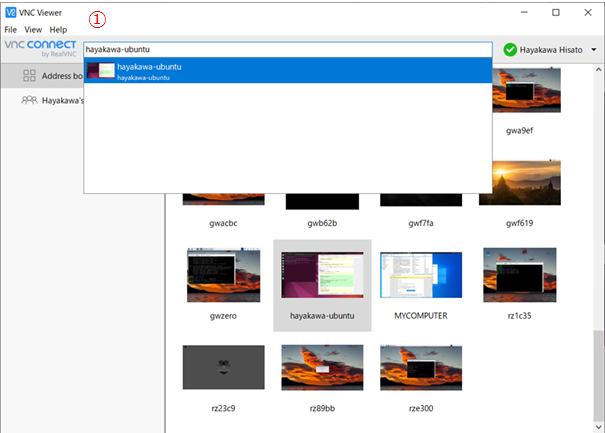605x433 pixels.
Task: Click the VNC Connect logo
Action: 40,49
